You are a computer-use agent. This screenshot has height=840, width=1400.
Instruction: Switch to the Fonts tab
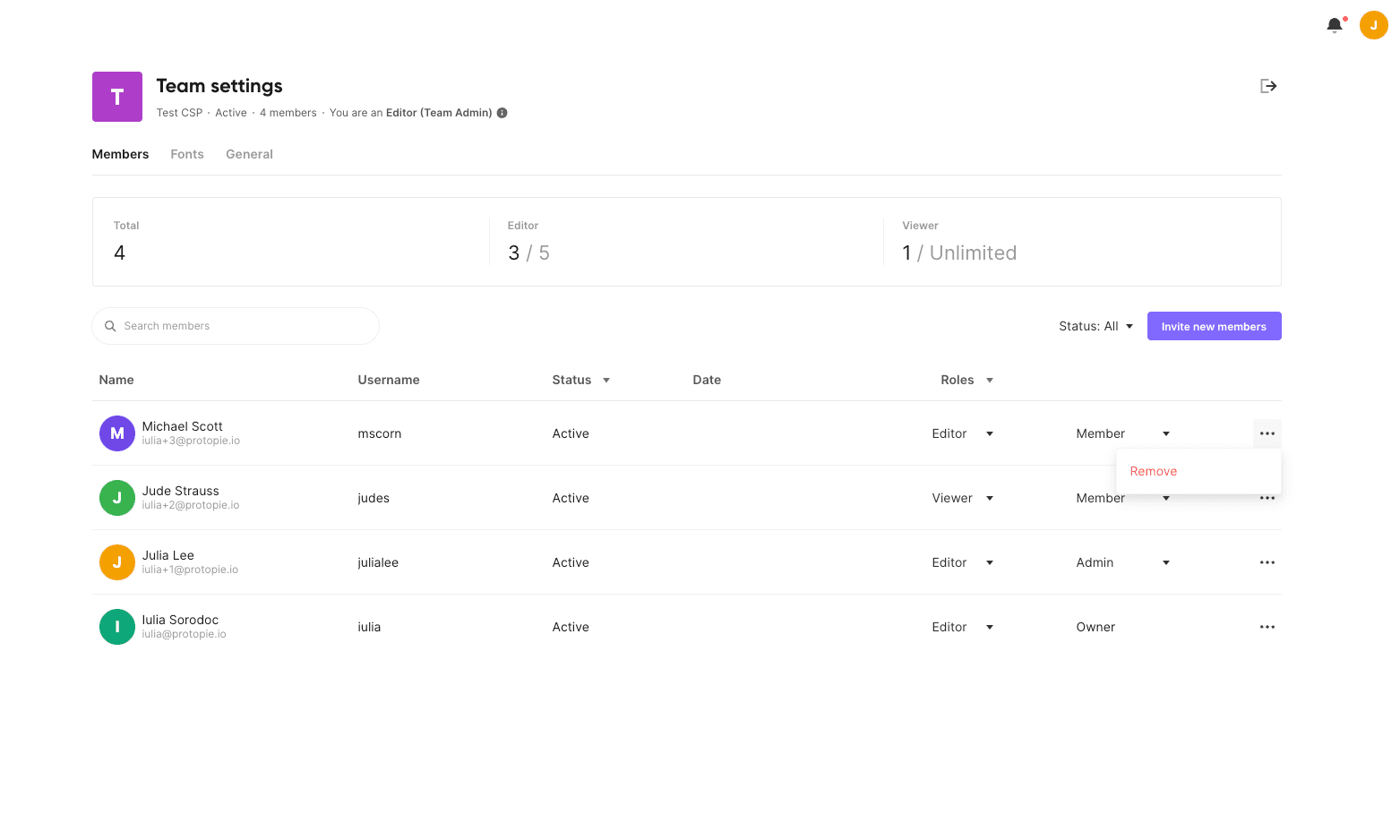pos(186,154)
